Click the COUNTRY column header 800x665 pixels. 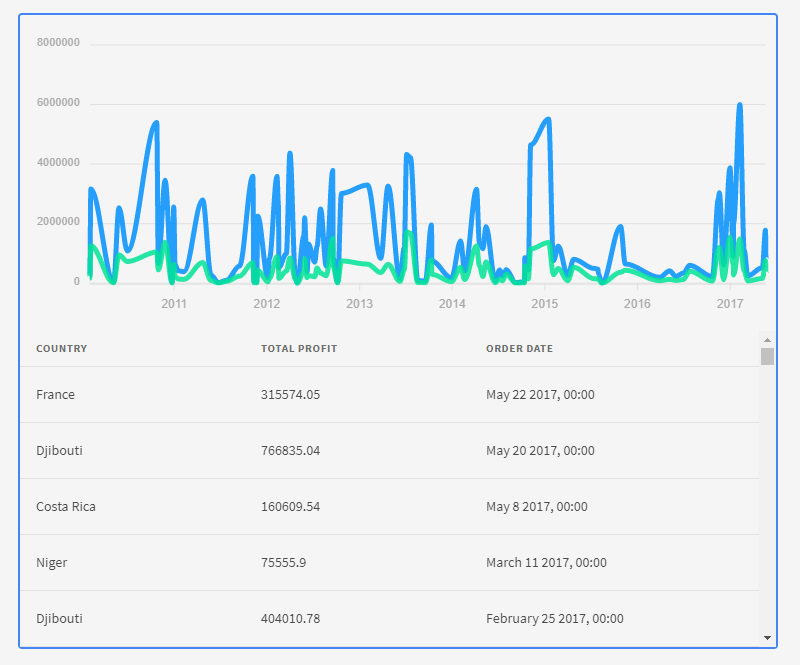tap(61, 349)
